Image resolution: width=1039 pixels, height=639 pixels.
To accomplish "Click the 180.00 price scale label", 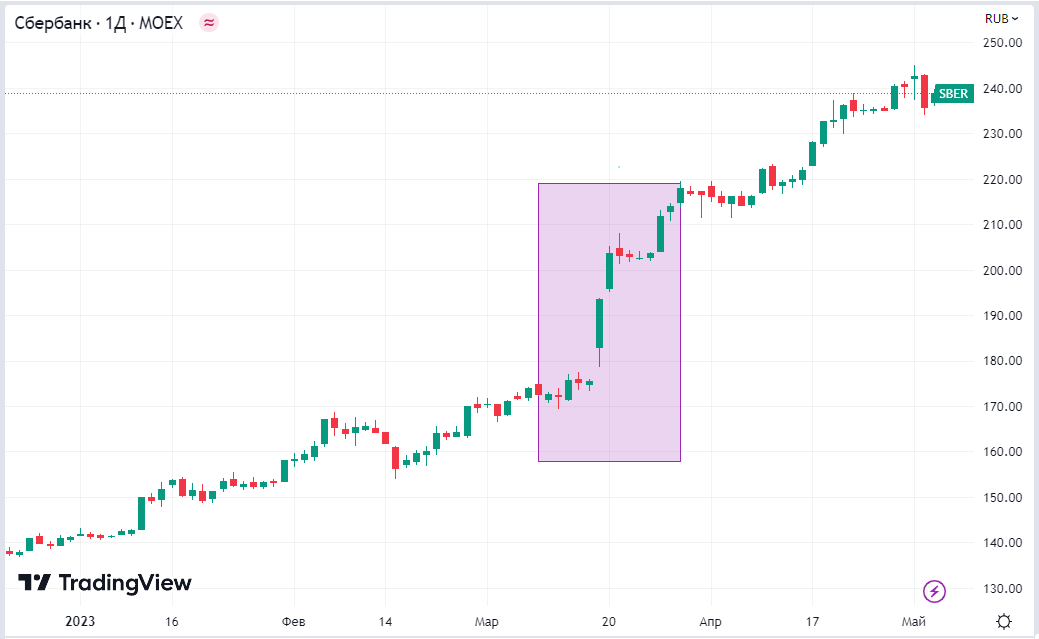I will [x=1001, y=361].
